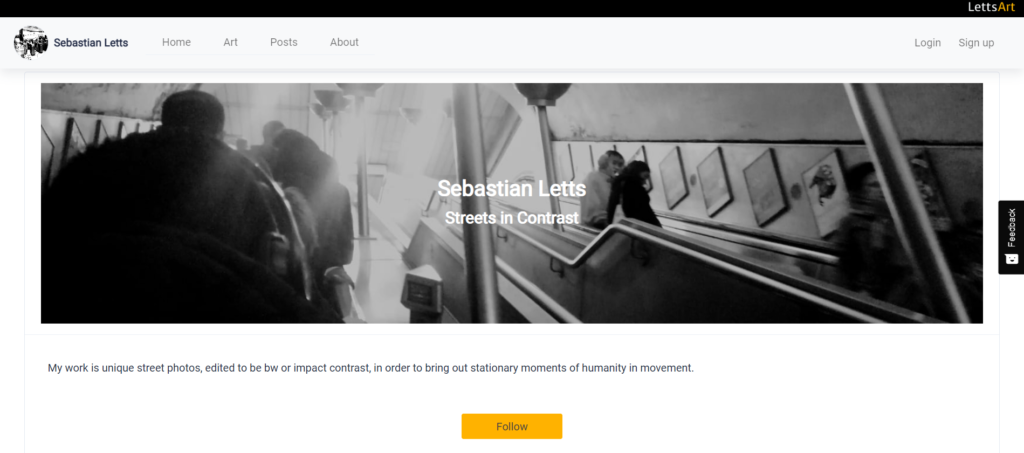Click the Sebastian Letts name beside avatar
1024x453 pixels.
pyautogui.click(x=91, y=43)
